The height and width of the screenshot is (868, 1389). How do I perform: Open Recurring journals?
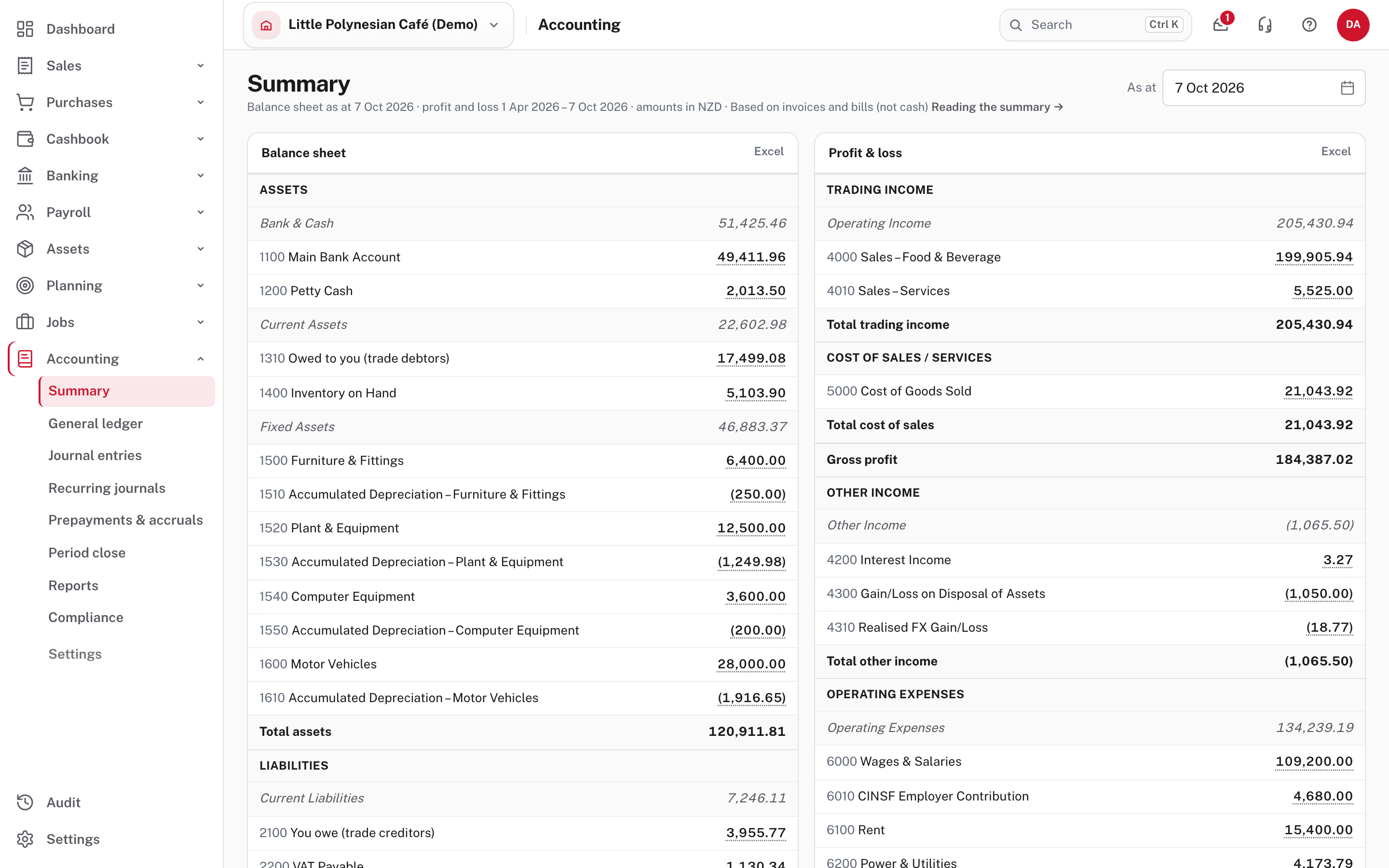click(x=107, y=488)
